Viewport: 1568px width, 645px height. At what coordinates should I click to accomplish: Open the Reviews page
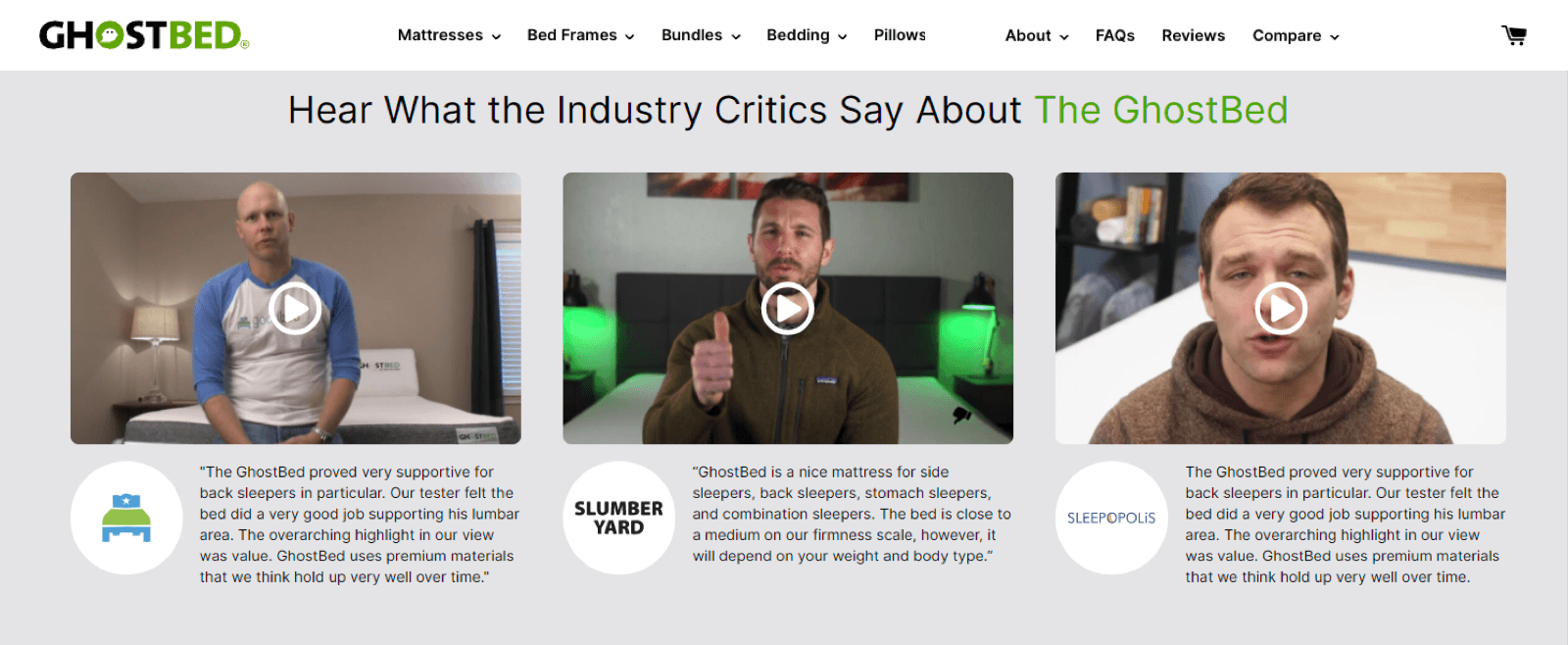pos(1194,35)
